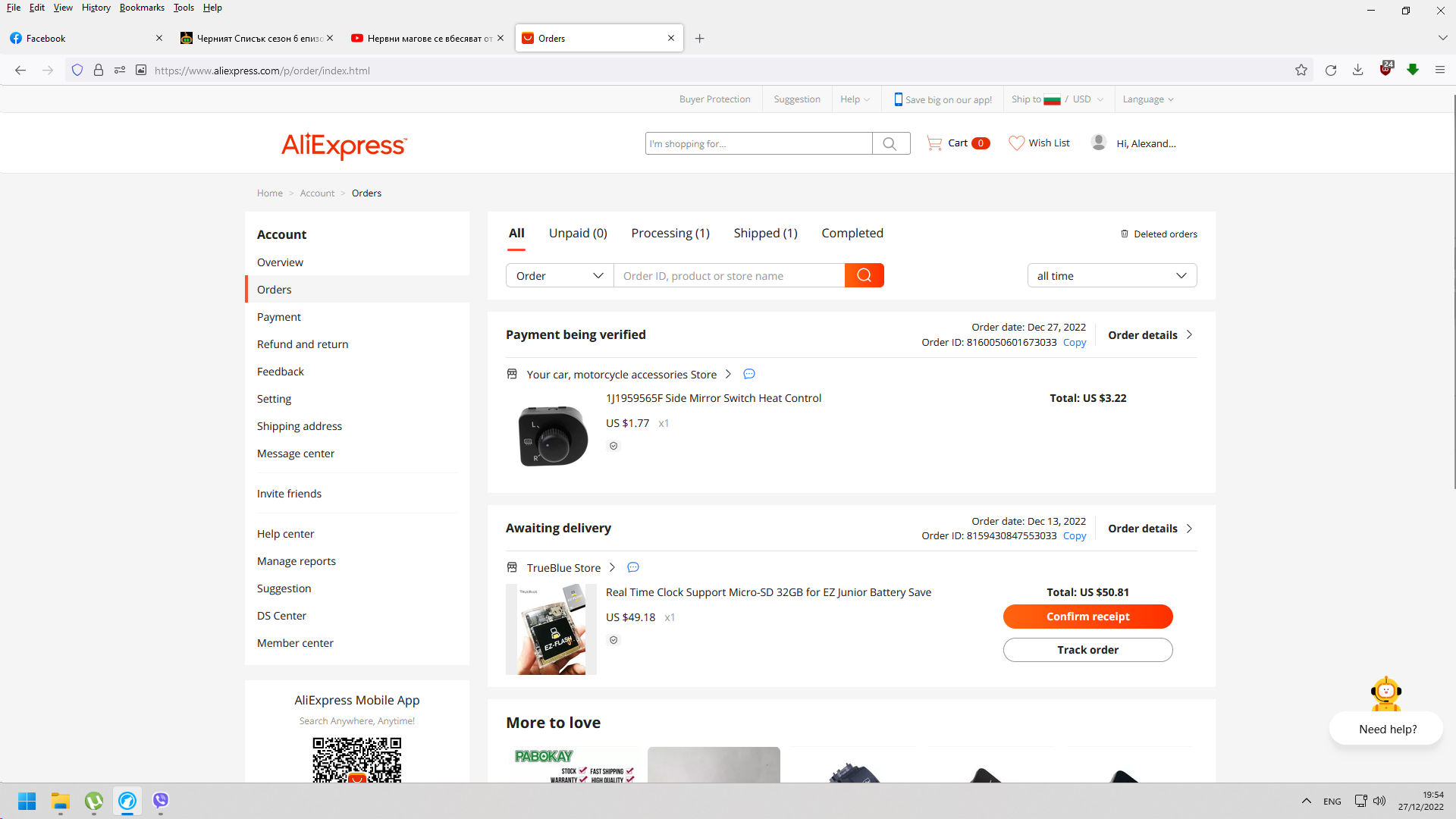Switch to the Shipped (1) tab
1456x819 pixels.
[x=765, y=234]
